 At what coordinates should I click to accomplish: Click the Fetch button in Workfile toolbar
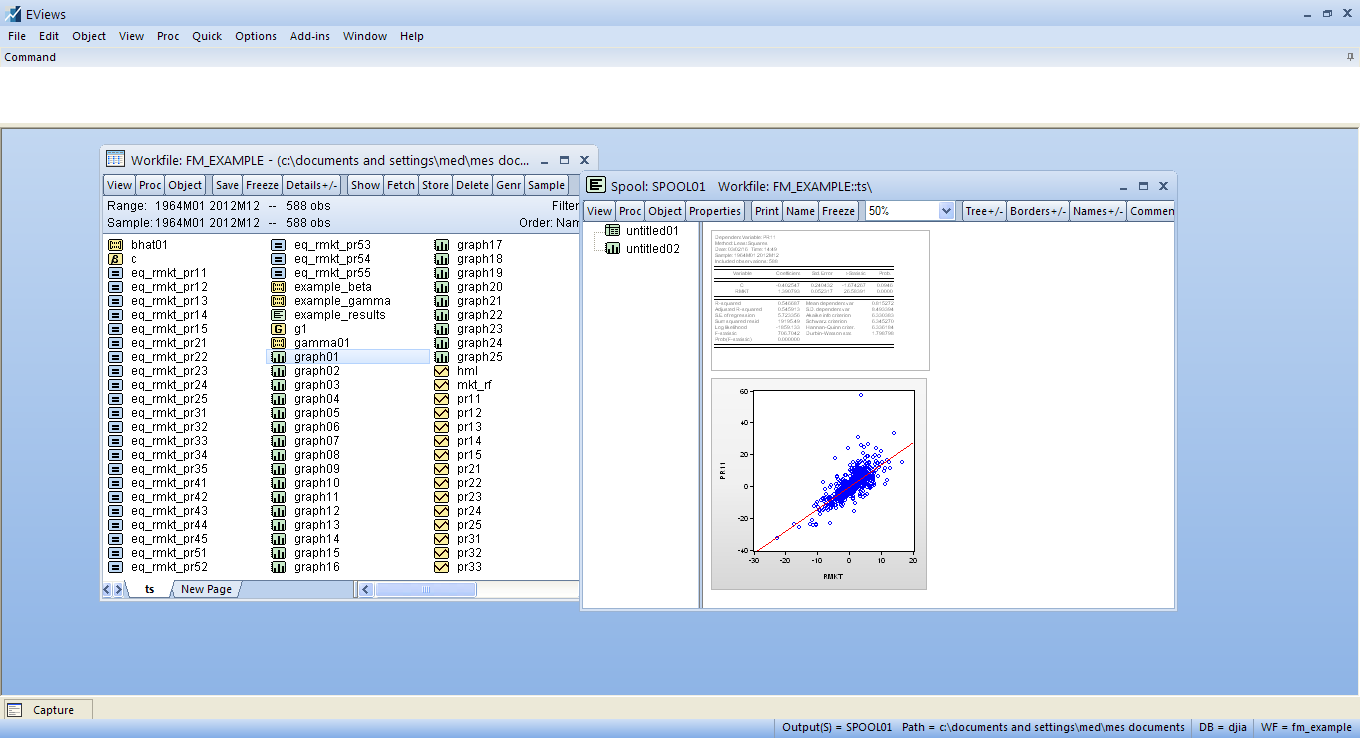point(401,185)
